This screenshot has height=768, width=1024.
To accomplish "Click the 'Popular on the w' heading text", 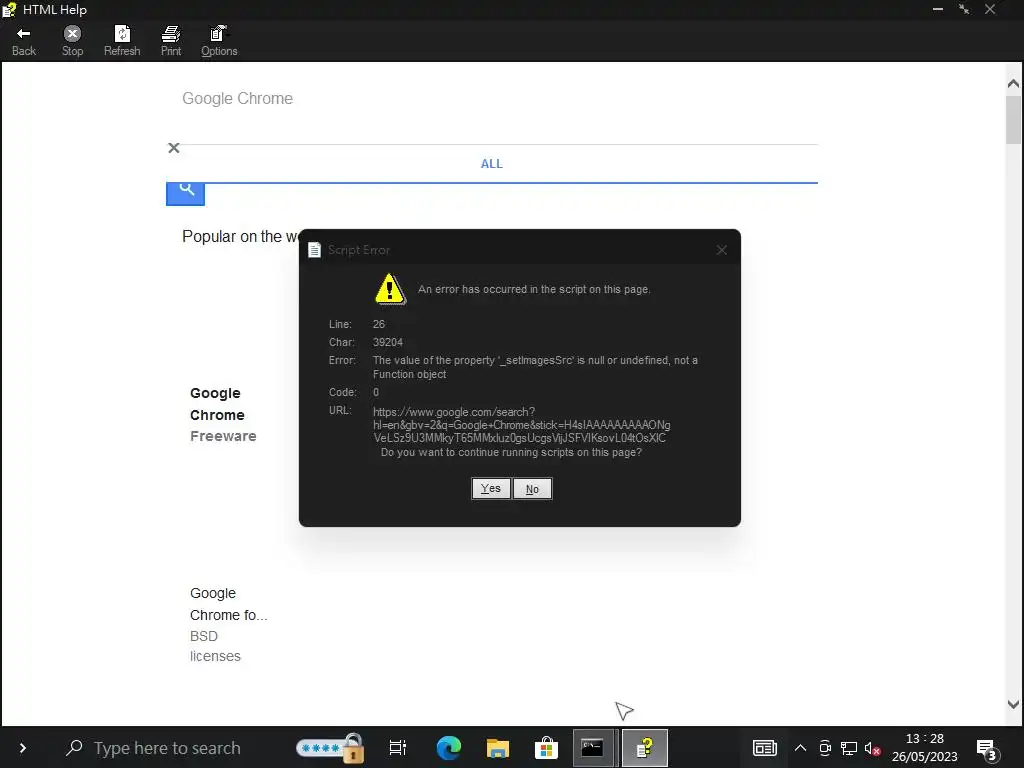I will [240, 236].
